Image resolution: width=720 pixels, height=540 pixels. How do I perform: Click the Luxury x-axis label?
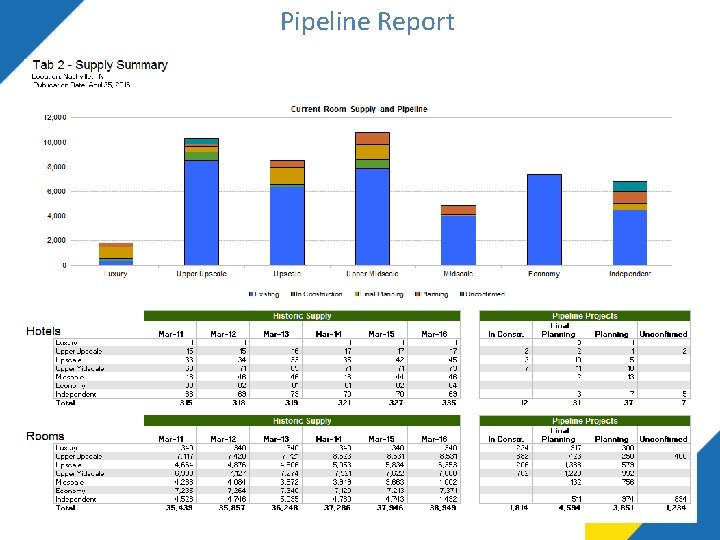(x=115, y=274)
